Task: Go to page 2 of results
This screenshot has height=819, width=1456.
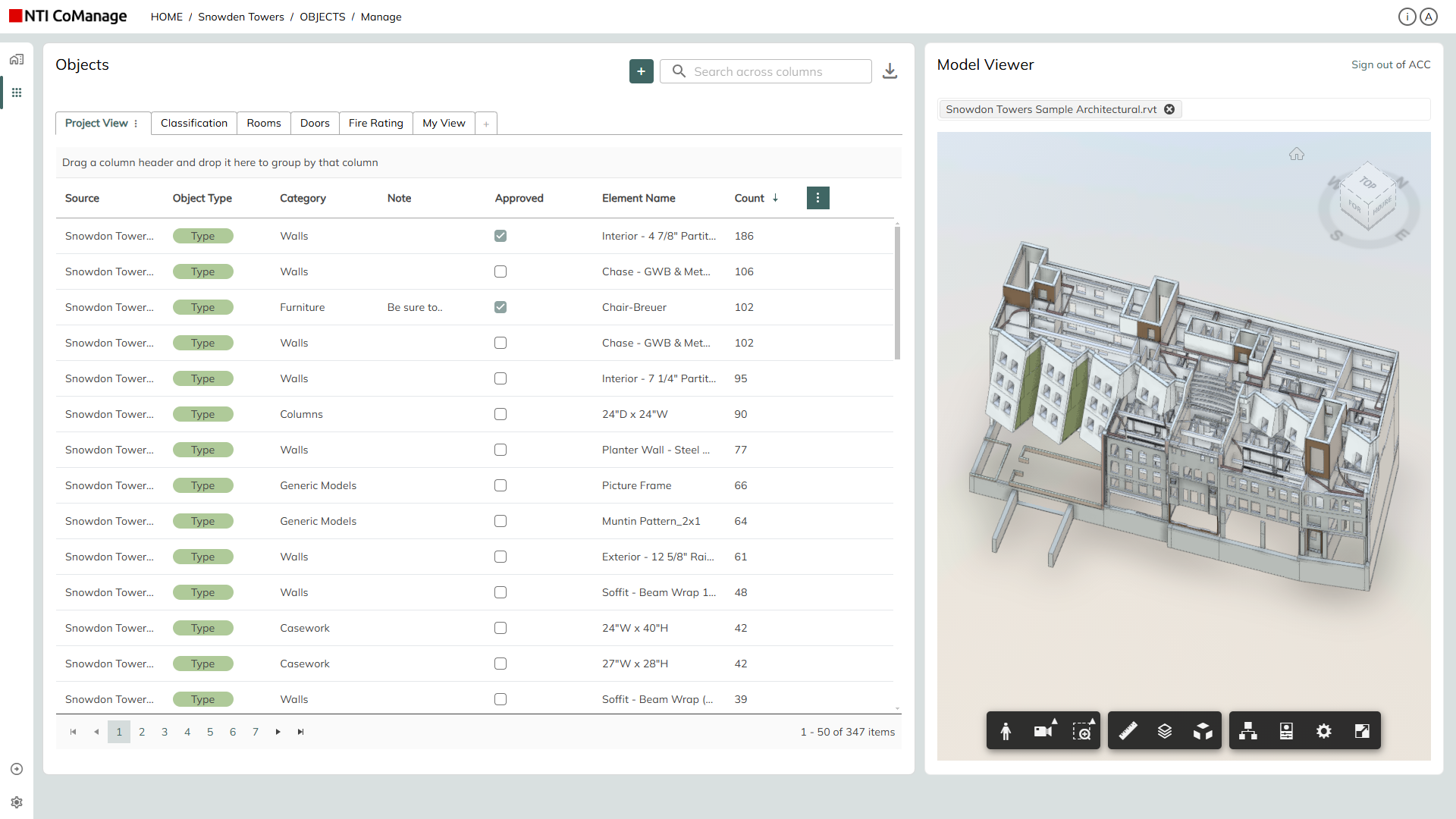Action: click(142, 732)
